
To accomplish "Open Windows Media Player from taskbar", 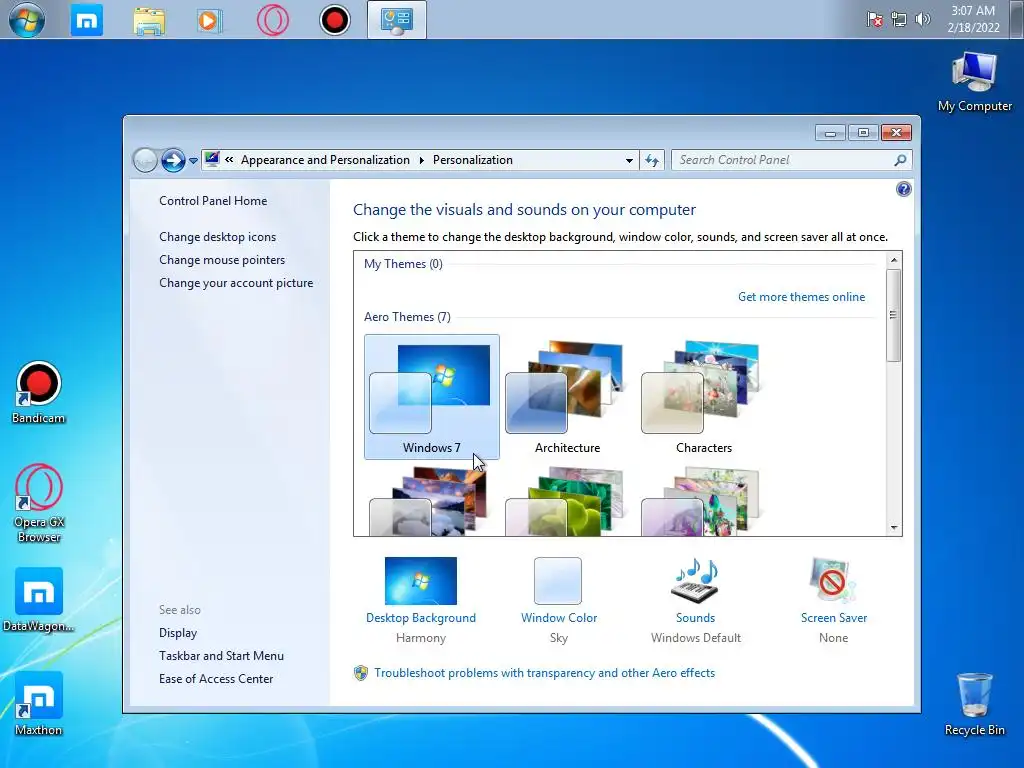I will pyautogui.click(x=209, y=20).
